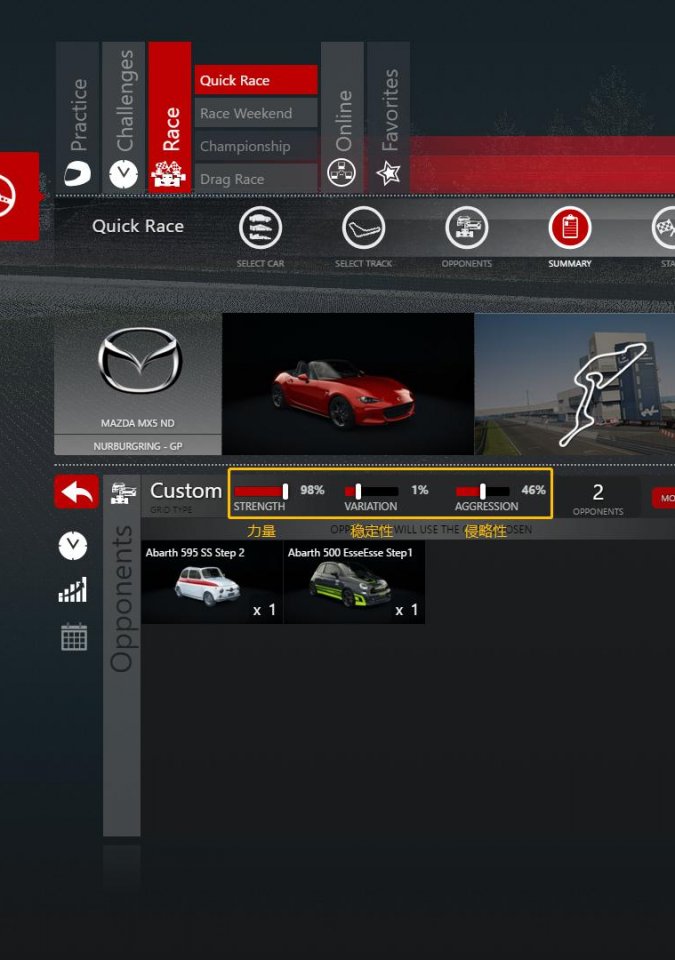Screen dimensions: 675x960
Task: Click the Challenges stopwatch icon
Action: tap(124, 174)
